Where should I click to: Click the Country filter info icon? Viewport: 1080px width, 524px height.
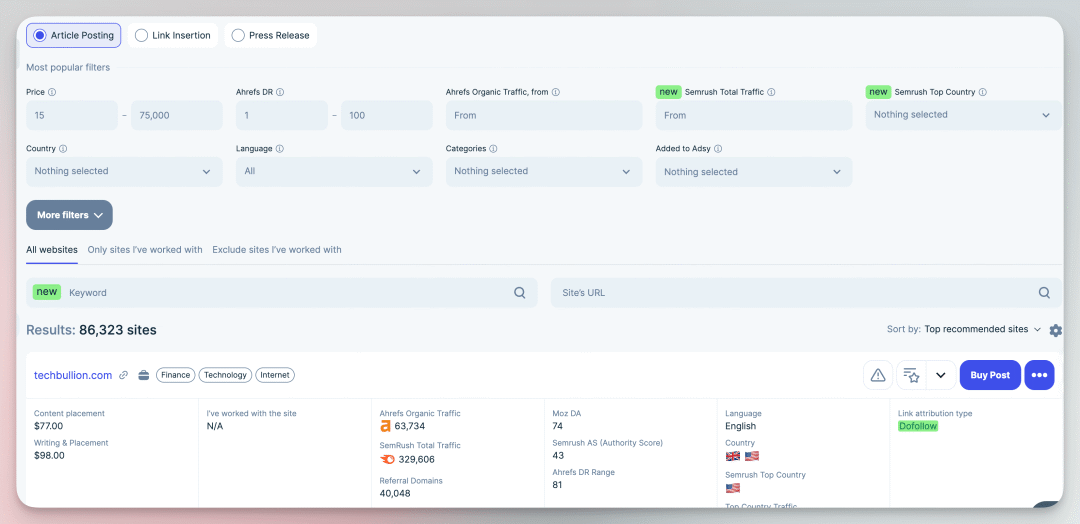(x=63, y=148)
